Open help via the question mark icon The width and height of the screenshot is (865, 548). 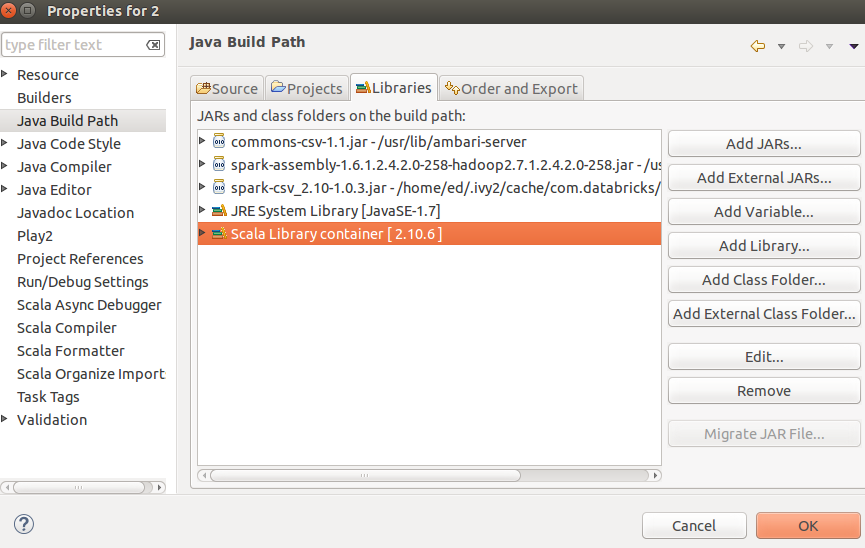click(x=24, y=524)
